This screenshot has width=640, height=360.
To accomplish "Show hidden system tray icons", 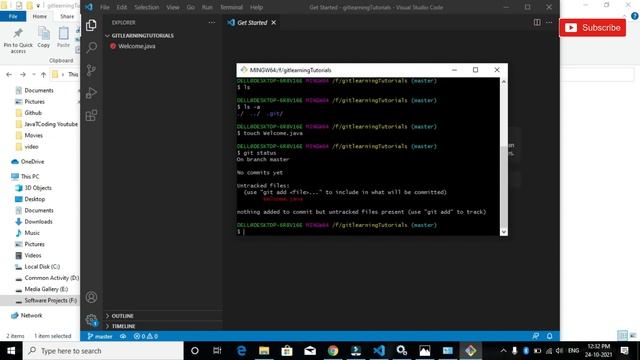I will pyautogui.click(x=503, y=351).
